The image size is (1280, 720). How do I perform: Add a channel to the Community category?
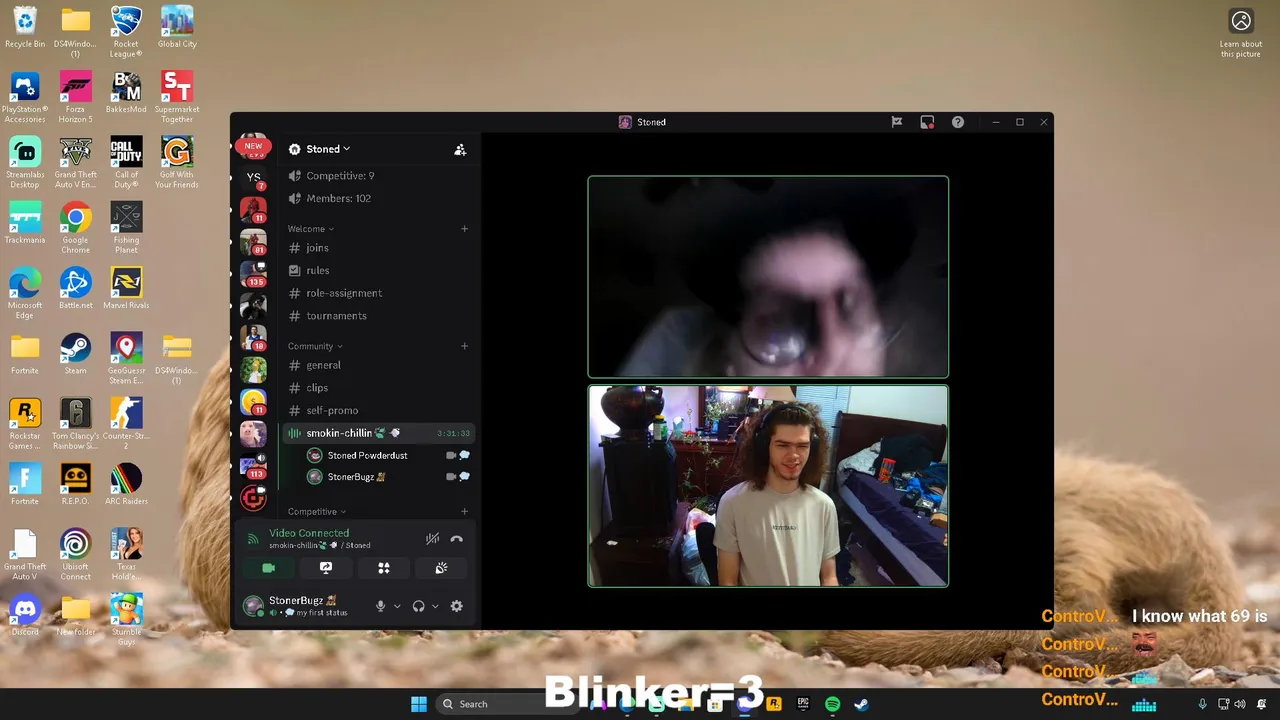pos(464,346)
